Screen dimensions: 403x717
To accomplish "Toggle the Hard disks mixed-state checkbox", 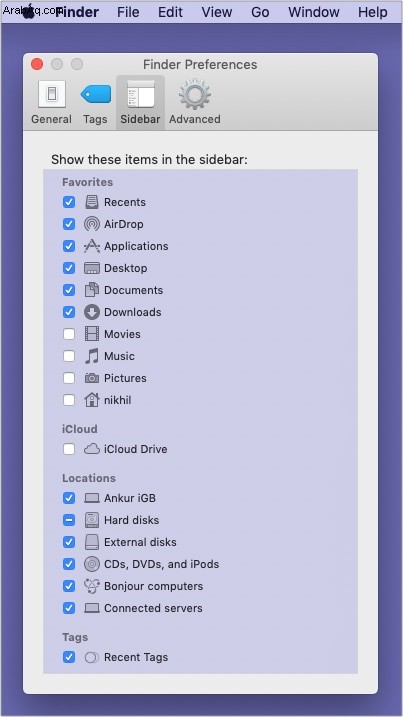I will tap(69, 520).
